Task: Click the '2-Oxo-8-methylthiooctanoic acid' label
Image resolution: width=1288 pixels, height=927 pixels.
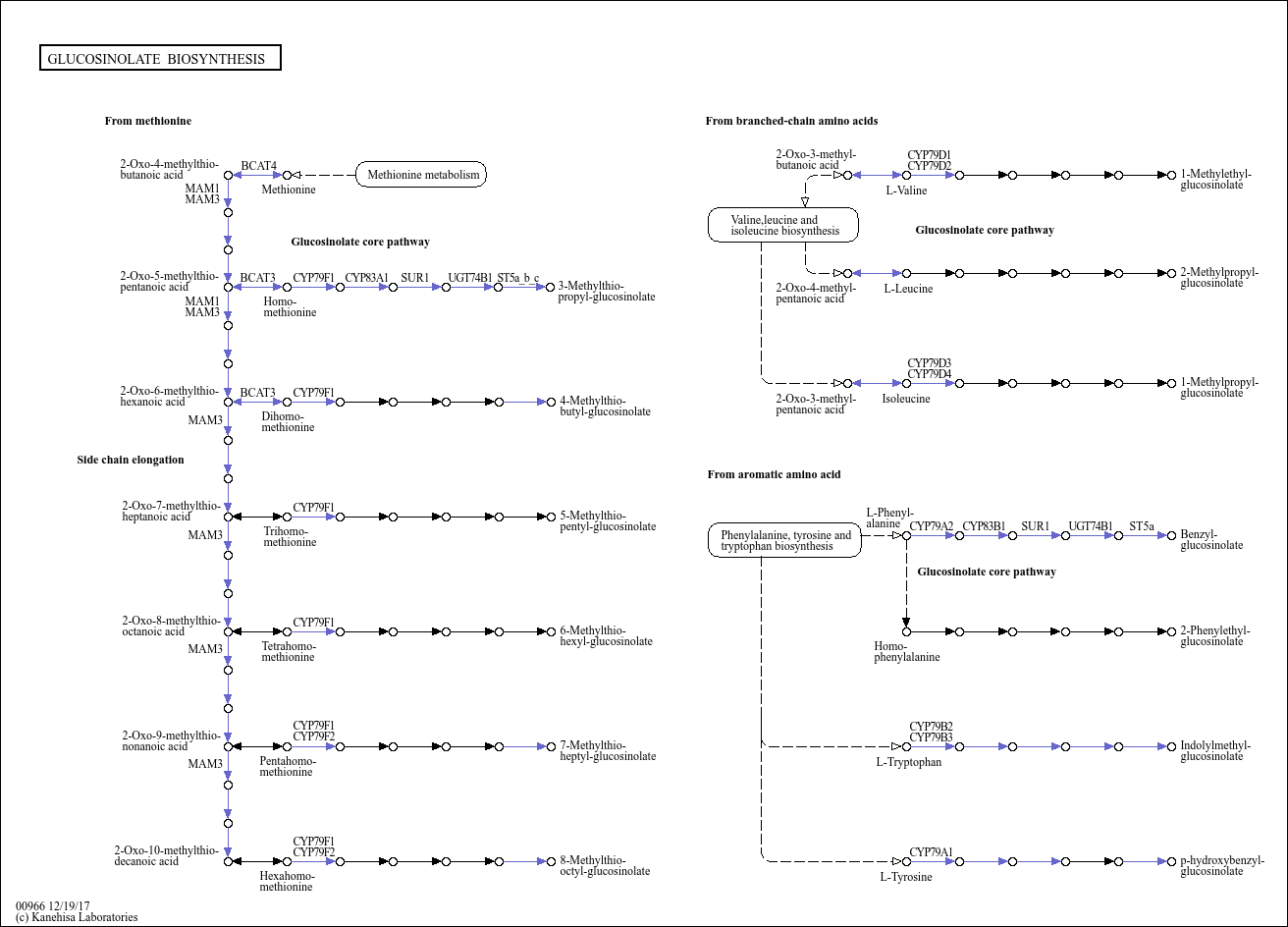Action: pyautogui.click(x=171, y=627)
